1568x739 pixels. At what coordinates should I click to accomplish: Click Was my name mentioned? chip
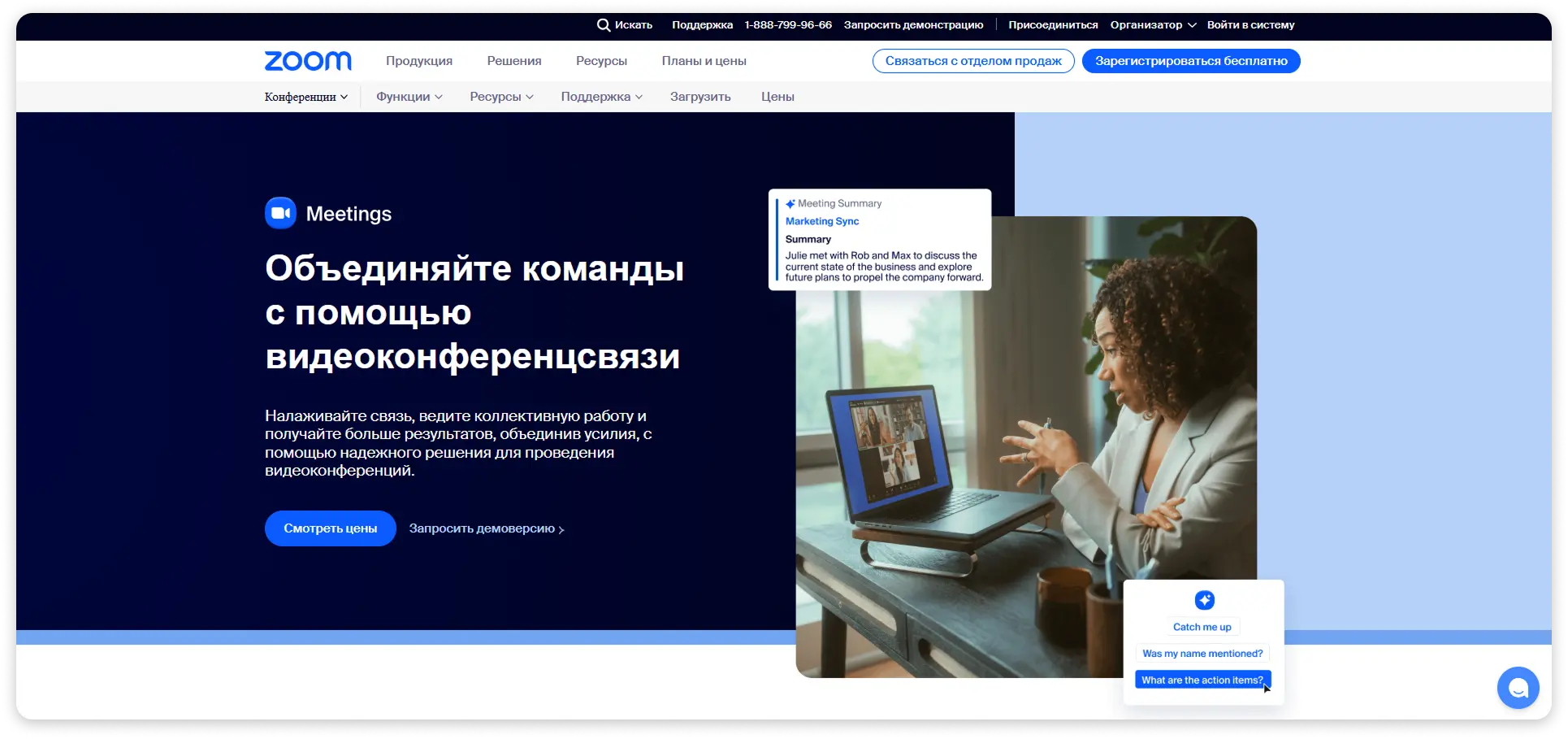(x=1202, y=654)
